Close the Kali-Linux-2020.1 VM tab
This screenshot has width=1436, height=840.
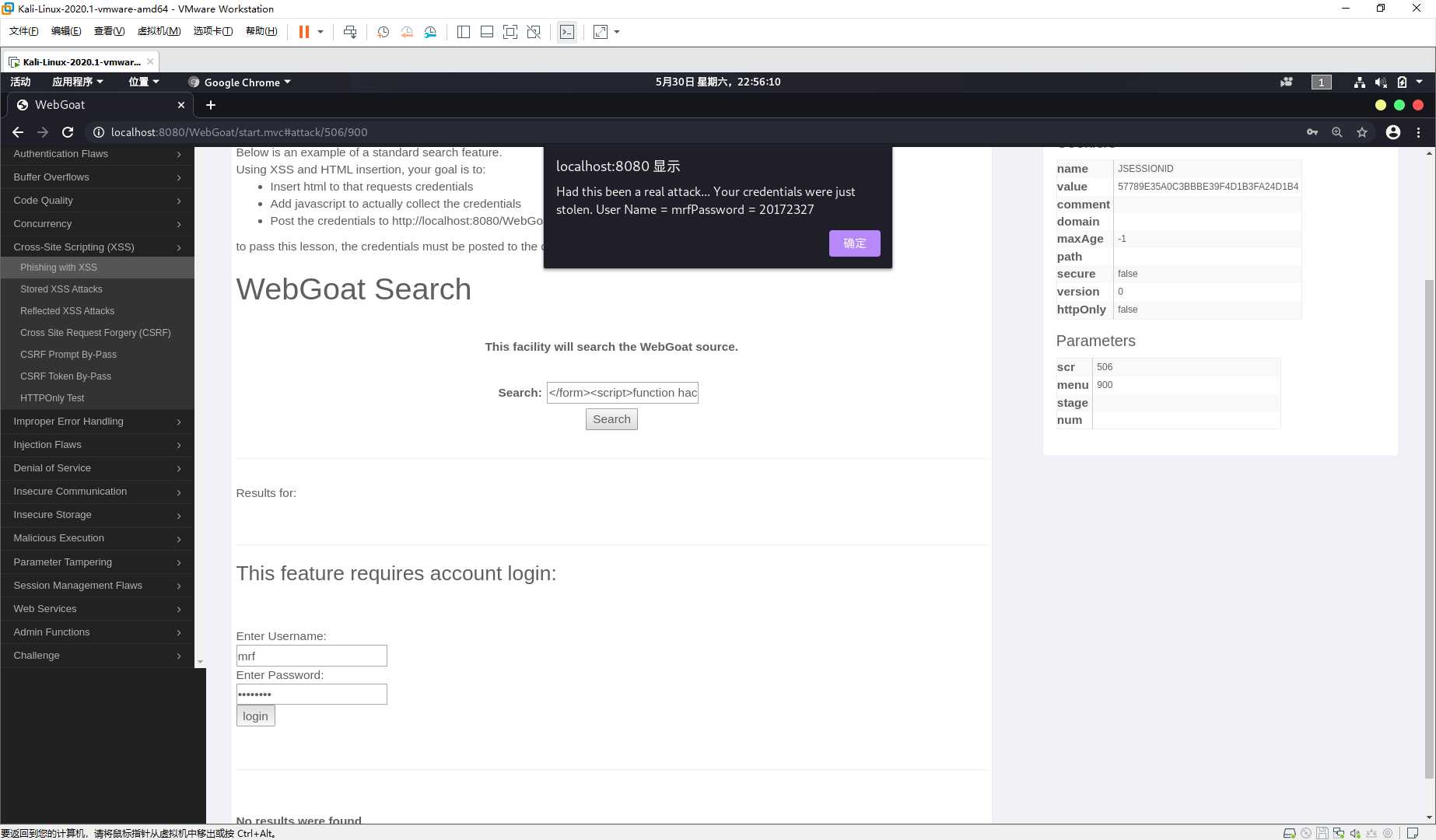(150, 61)
